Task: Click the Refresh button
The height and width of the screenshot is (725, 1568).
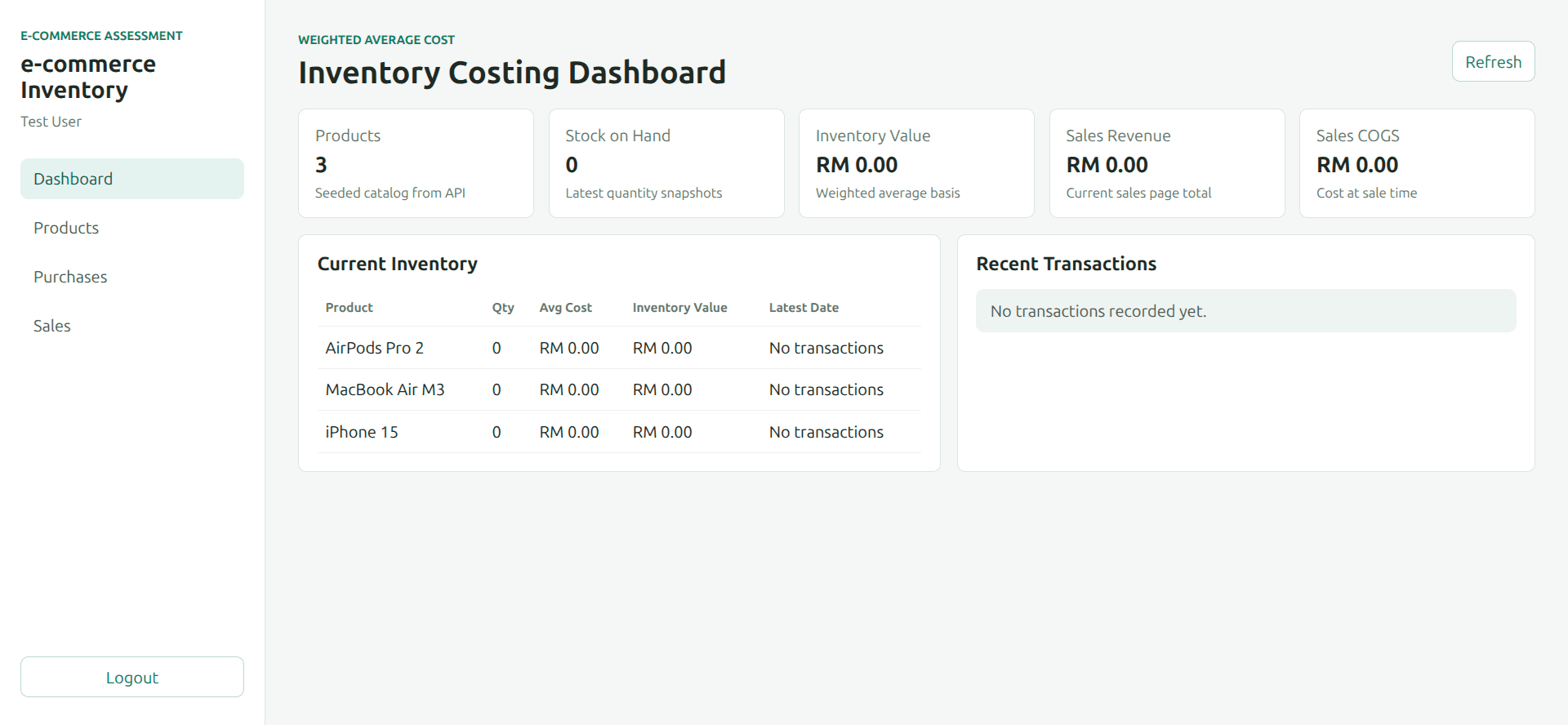Action: [1493, 62]
